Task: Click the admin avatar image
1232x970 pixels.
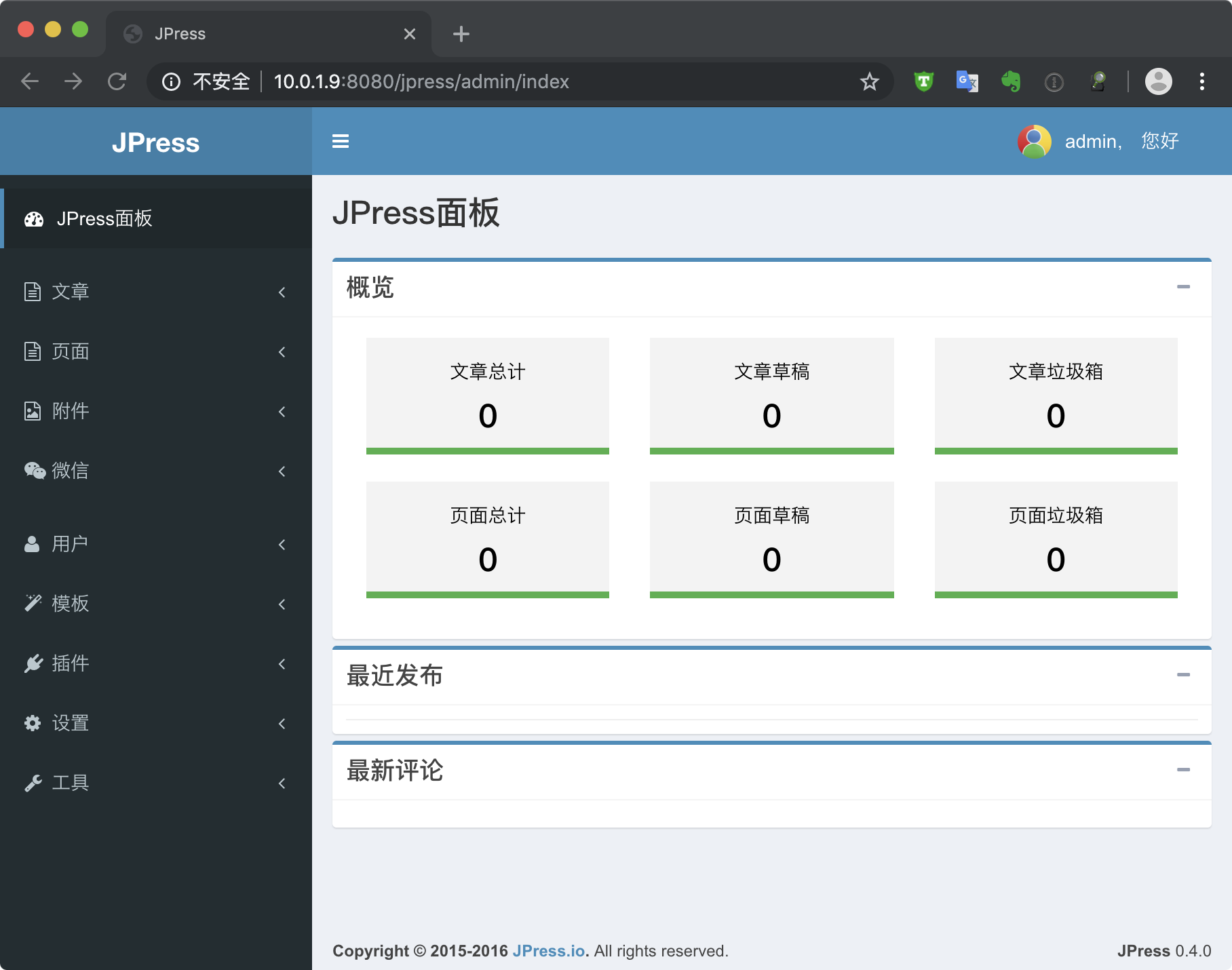Action: click(x=1034, y=141)
